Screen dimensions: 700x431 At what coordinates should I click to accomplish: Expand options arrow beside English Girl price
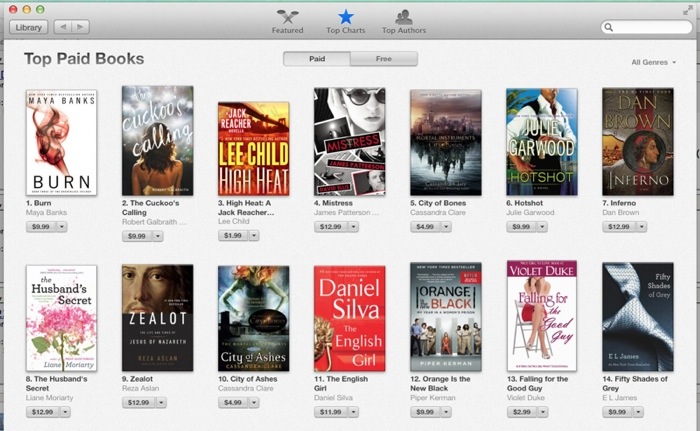click(x=353, y=412)
